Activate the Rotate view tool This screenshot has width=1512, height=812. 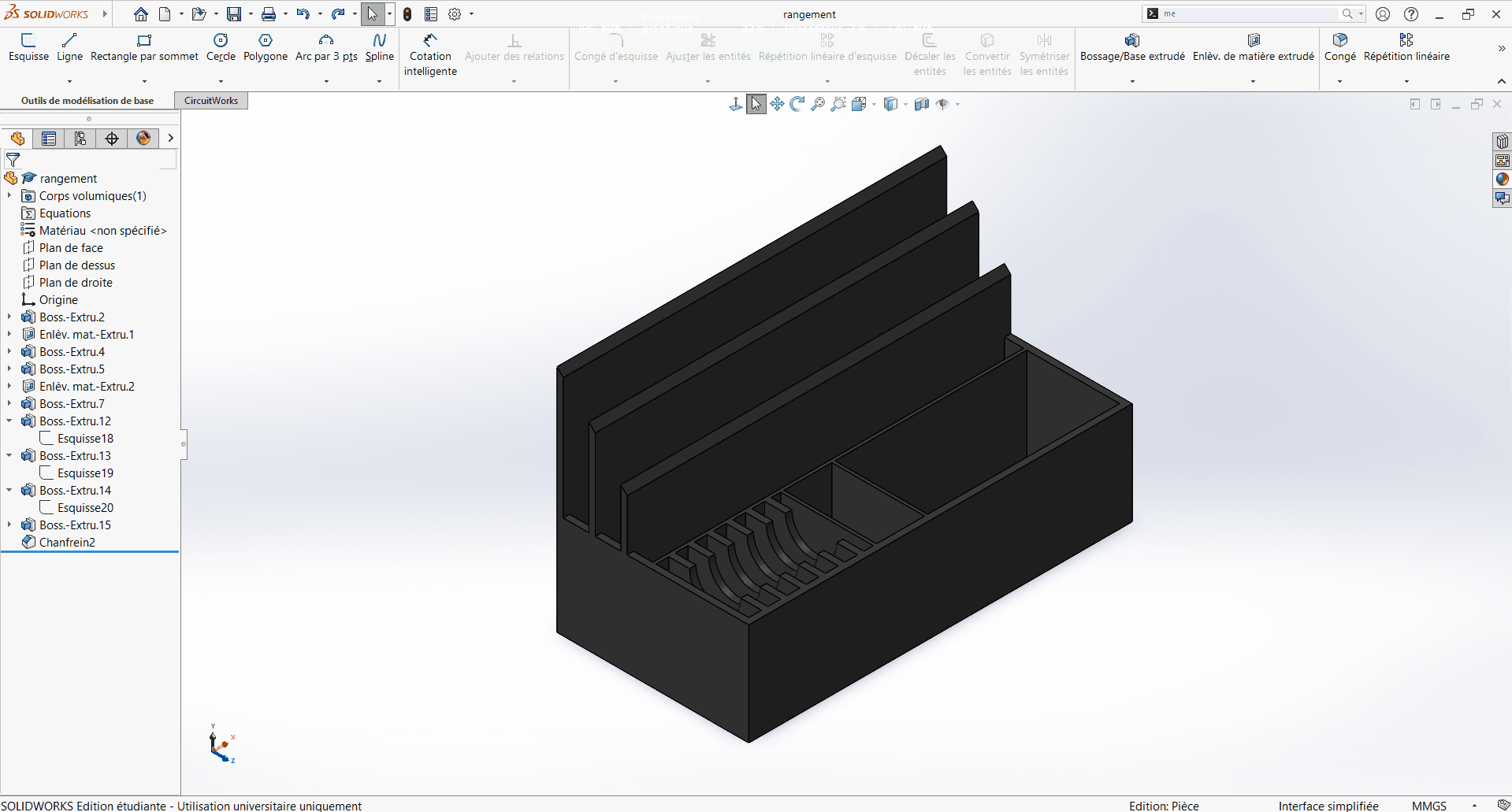tap(797, 104)
